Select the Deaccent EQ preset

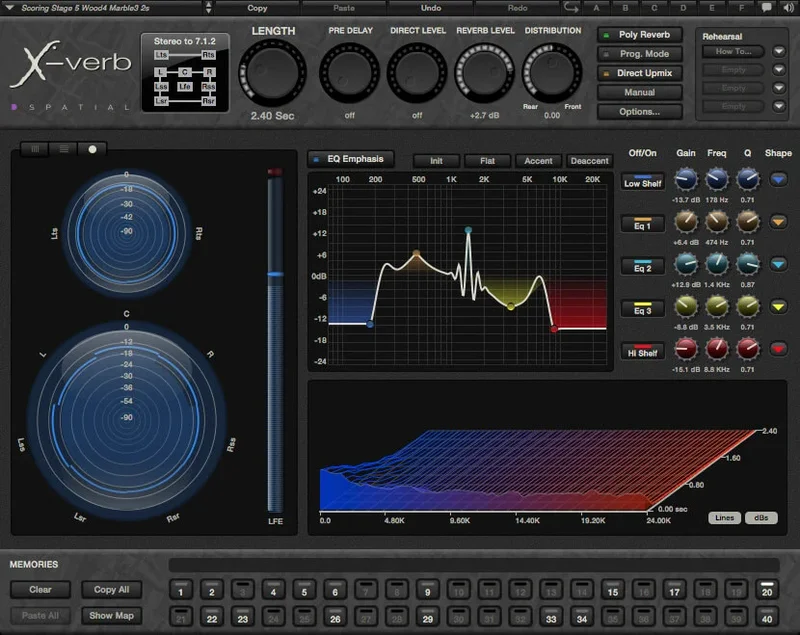(x=589, y=161)
